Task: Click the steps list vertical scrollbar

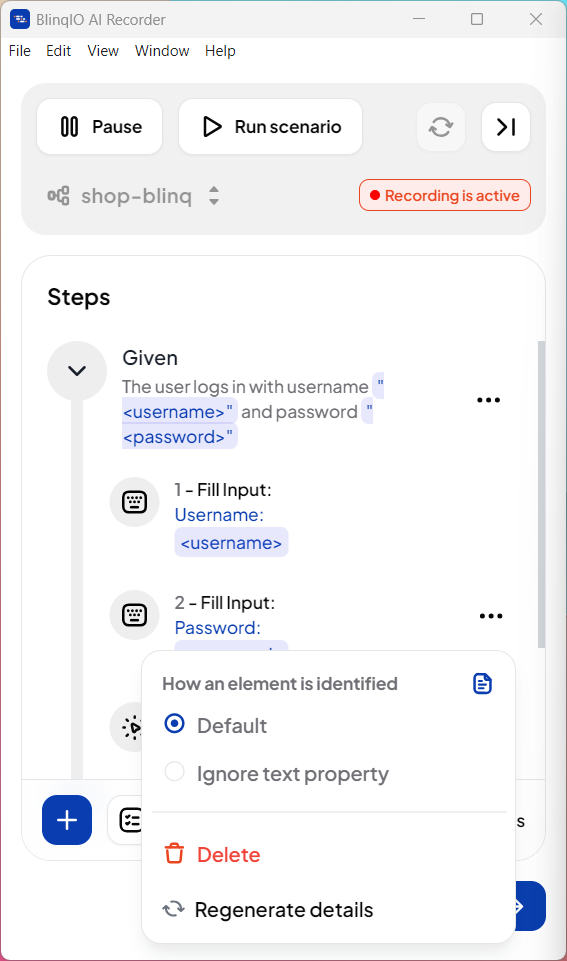Action: 541,494
